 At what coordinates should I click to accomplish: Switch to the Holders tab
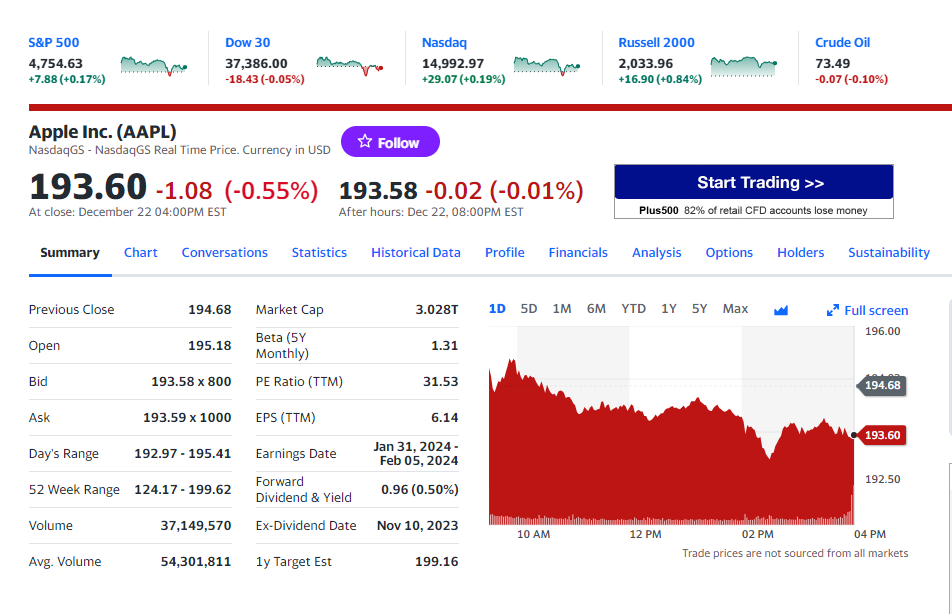click(800, 253)
